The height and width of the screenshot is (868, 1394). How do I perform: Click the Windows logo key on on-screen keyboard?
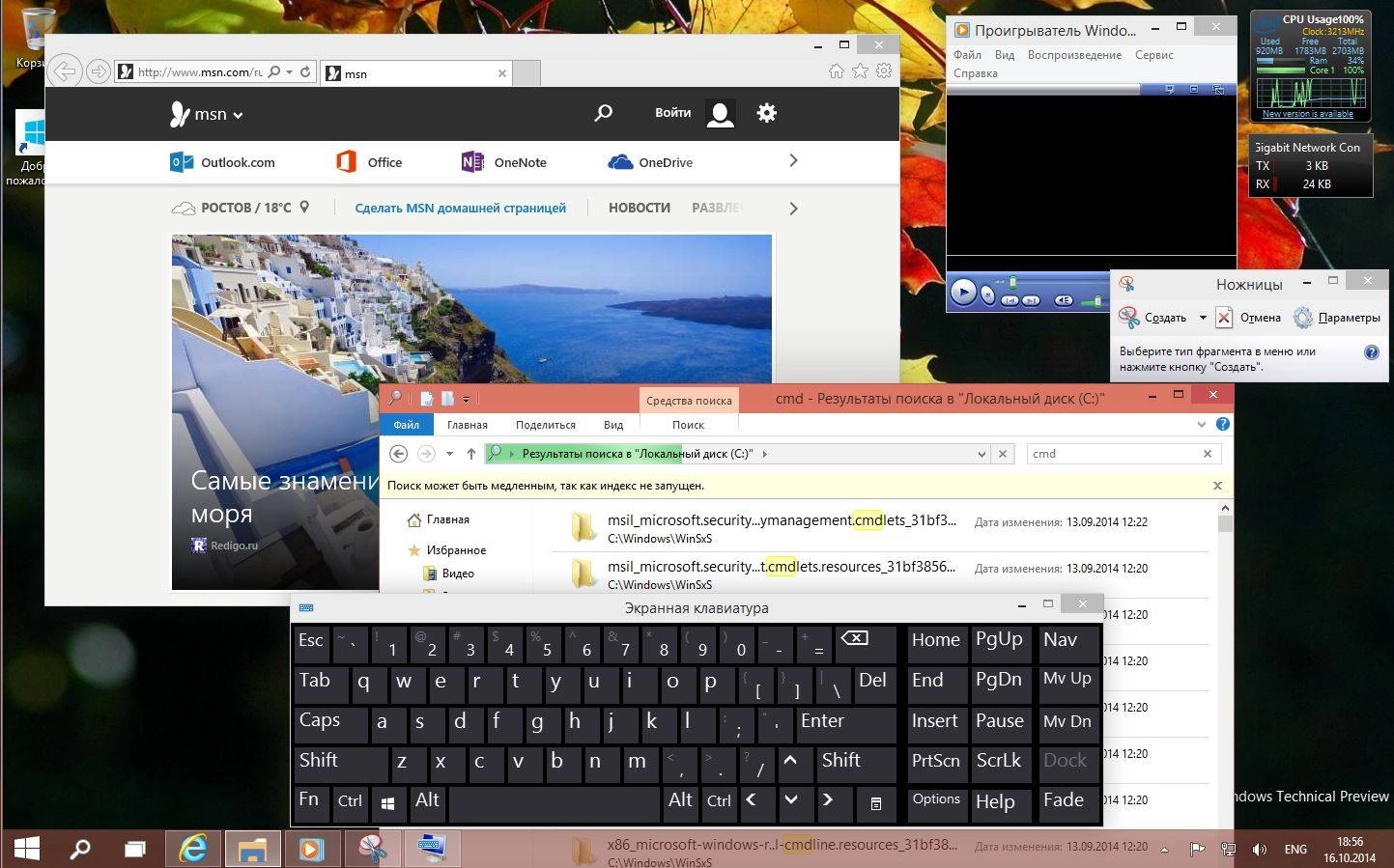click(x=387, y=802)
